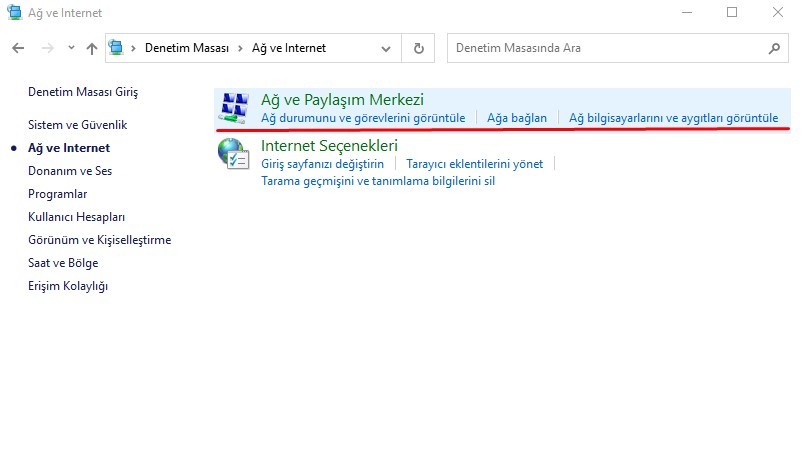The height and width of the screenshot is (474, 801).
Task: Go to Denetim Masası Giriş
Action: point(83,92)
